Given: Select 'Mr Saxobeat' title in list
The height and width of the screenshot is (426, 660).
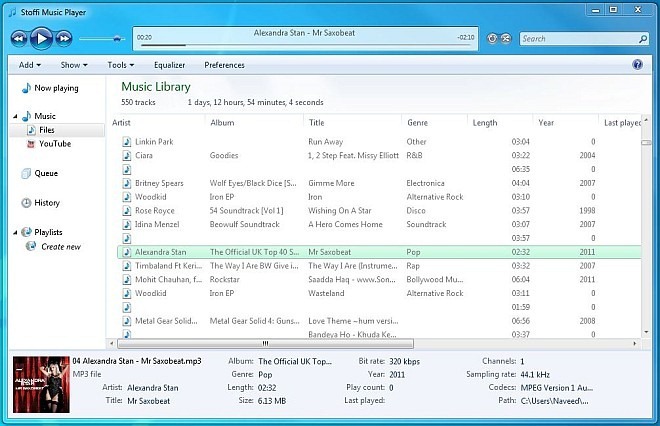Looking at the screenshot, I should (330, 252).
